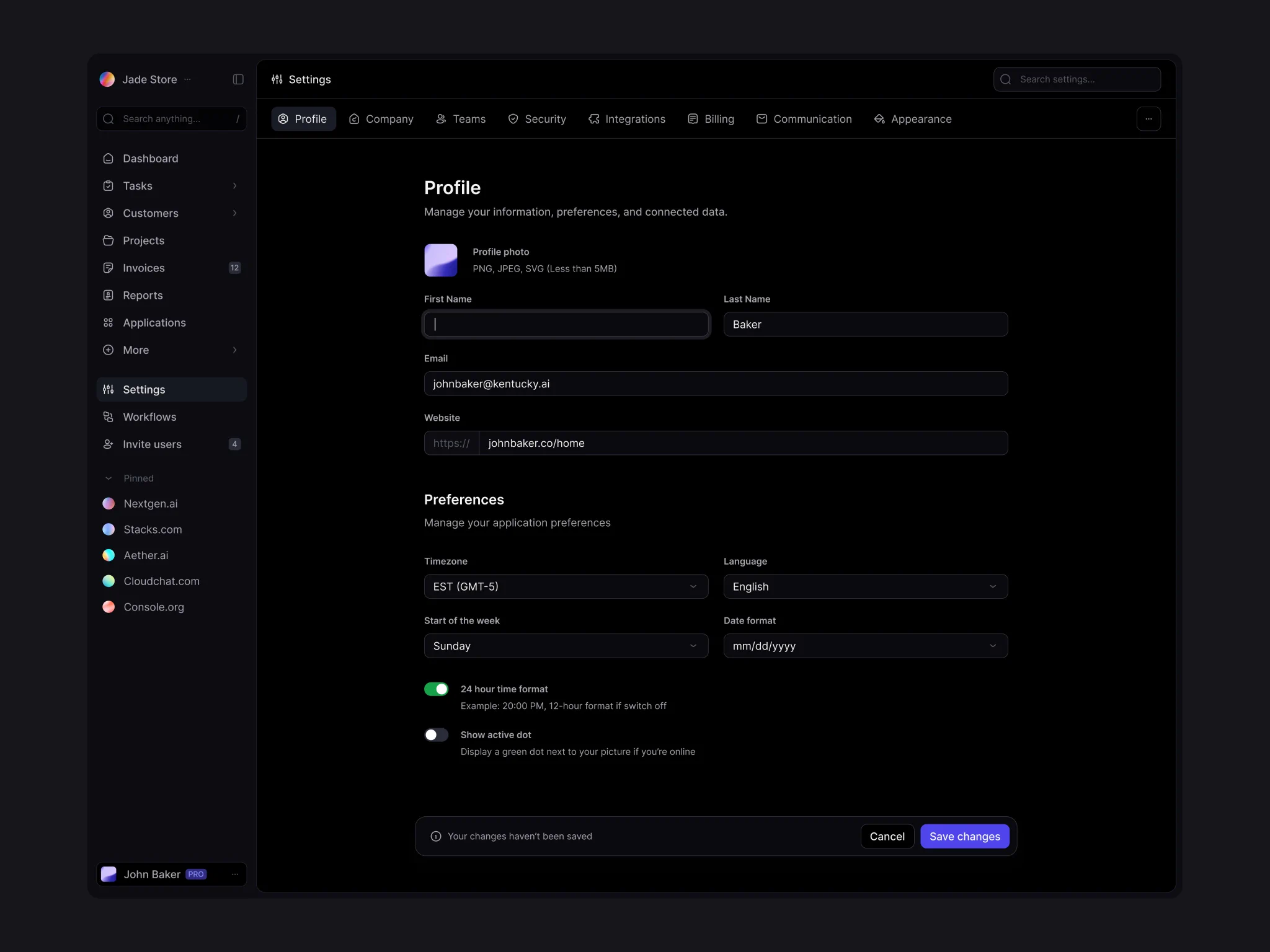Open more settings tabs ellipsis button
This screenshot has height=952, width=1270.
(1148, 119)
